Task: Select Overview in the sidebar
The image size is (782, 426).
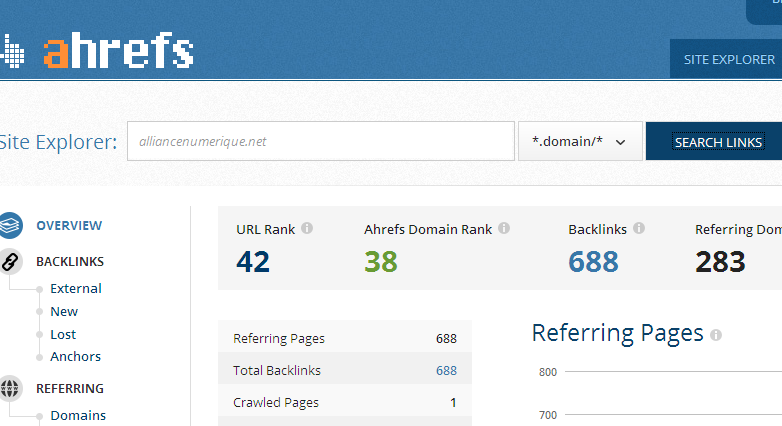Action: point(69,225)
